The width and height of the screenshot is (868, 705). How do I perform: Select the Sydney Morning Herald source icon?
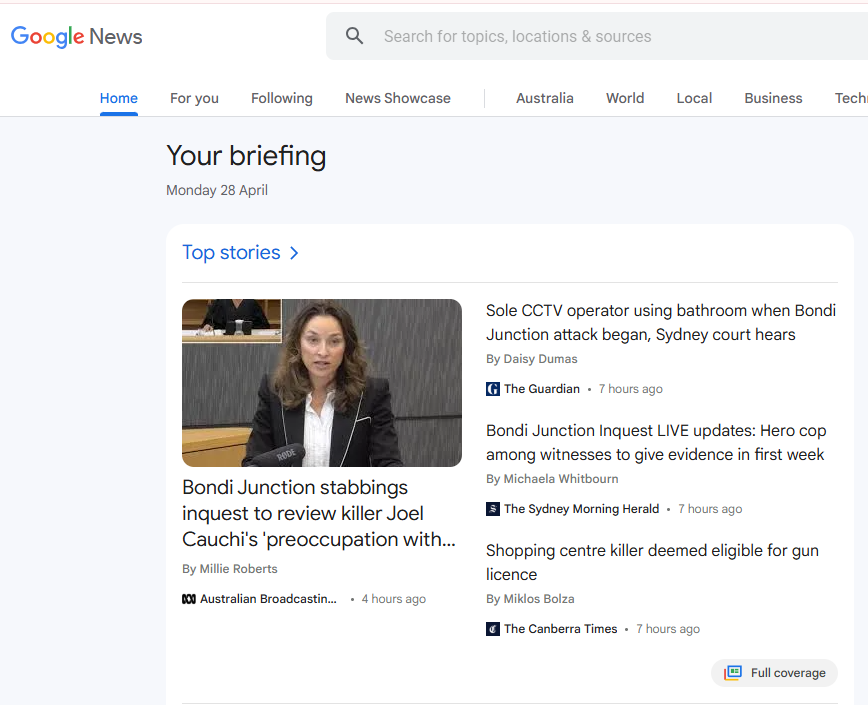pyautogui.click(x=492, y=508)
